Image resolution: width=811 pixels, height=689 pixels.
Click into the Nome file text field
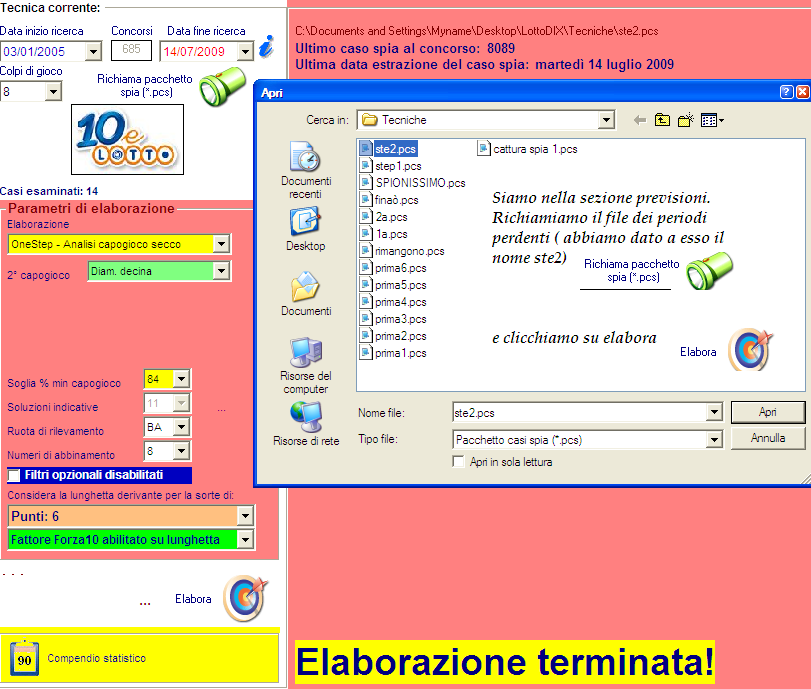coord(579,412)
